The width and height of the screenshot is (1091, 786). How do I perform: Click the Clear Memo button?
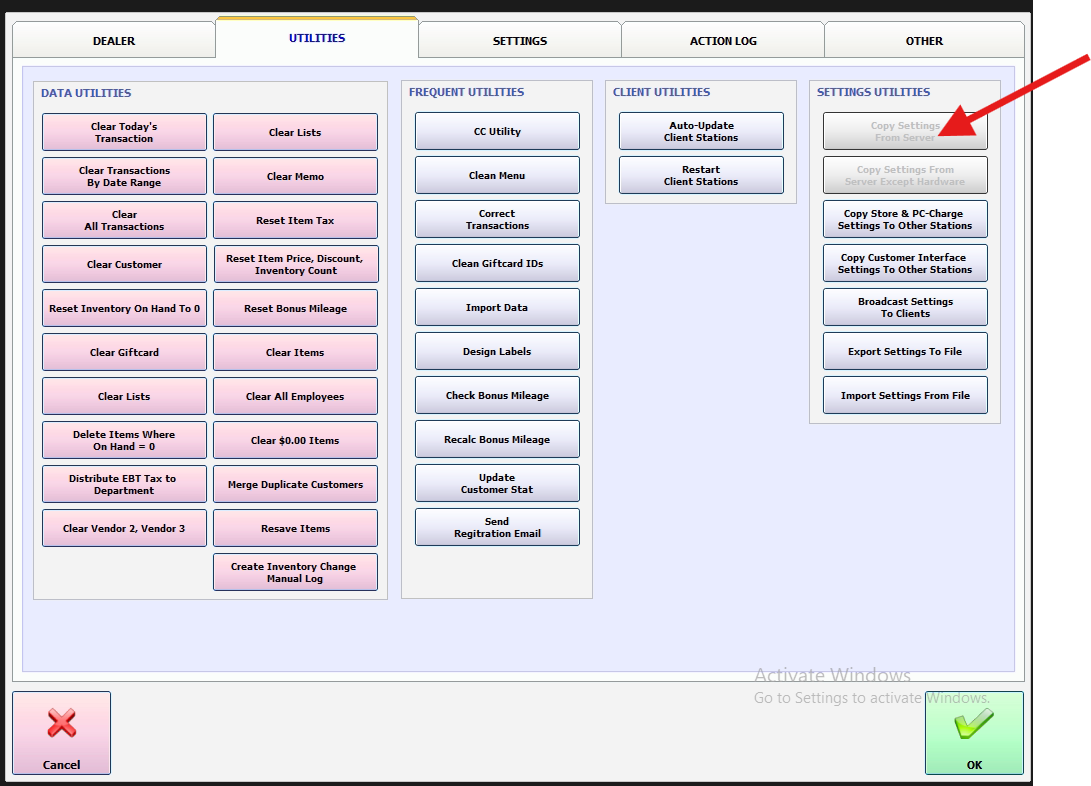(x=296, y=176)
